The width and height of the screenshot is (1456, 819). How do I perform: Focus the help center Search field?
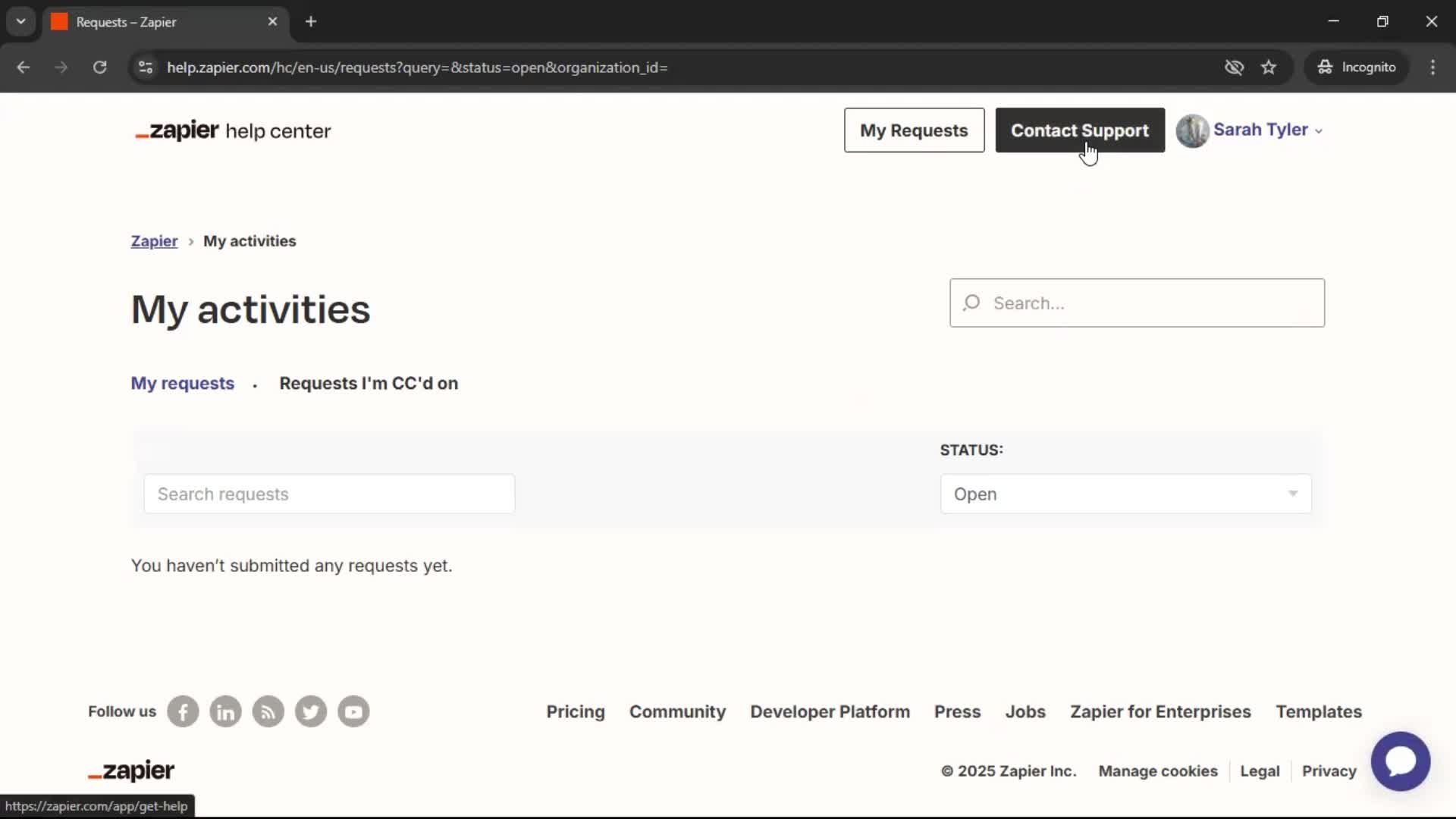click(1137, 303)
